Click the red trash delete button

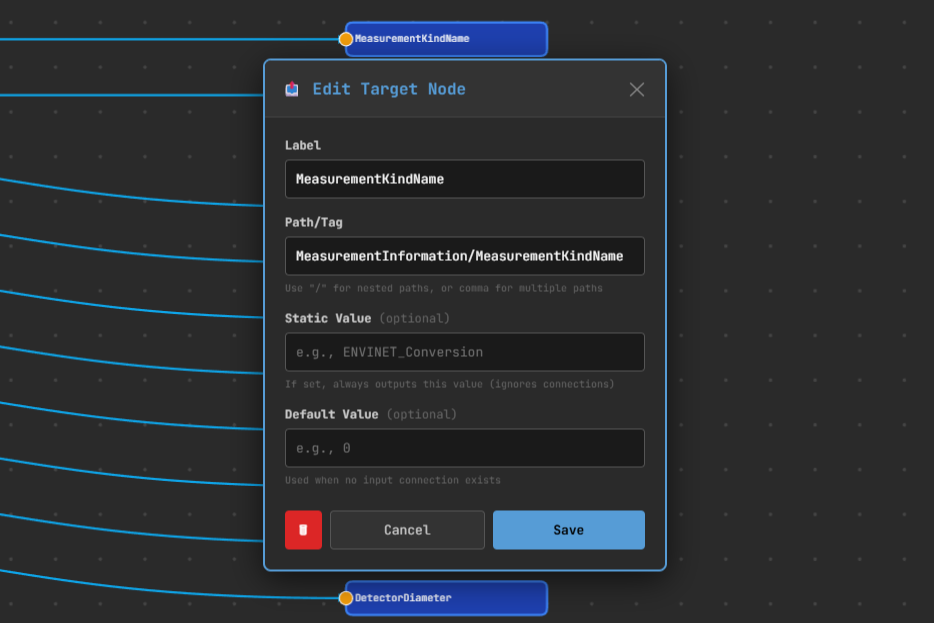tap(303, 530)
